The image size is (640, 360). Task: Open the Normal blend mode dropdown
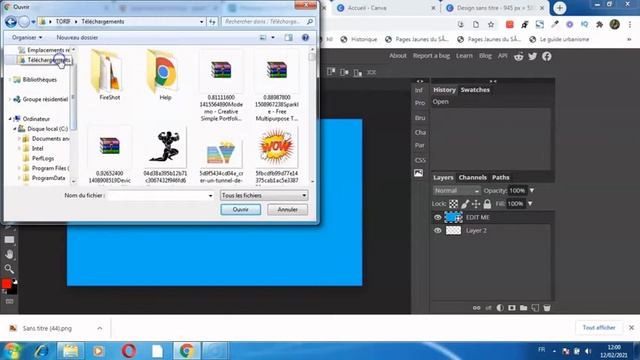(456, 191)
